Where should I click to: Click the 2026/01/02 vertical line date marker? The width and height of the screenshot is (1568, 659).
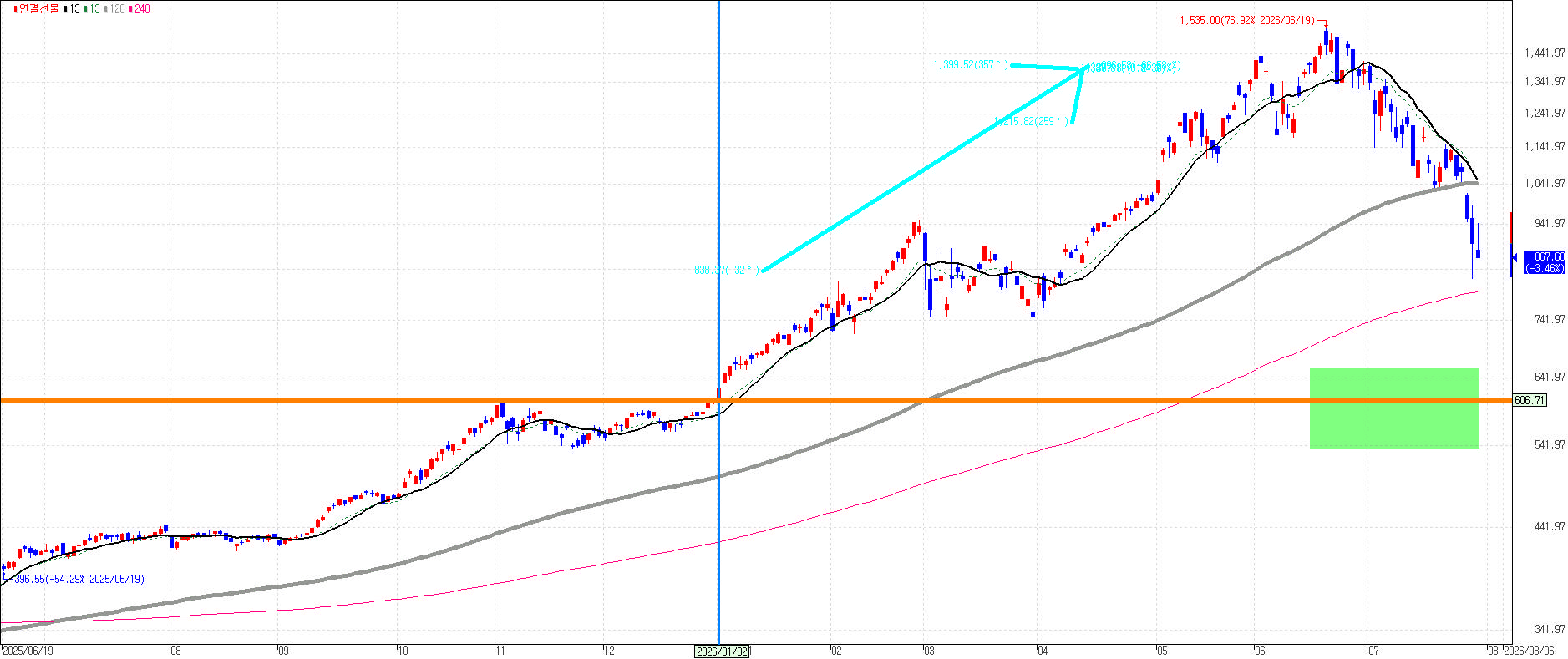722,651
